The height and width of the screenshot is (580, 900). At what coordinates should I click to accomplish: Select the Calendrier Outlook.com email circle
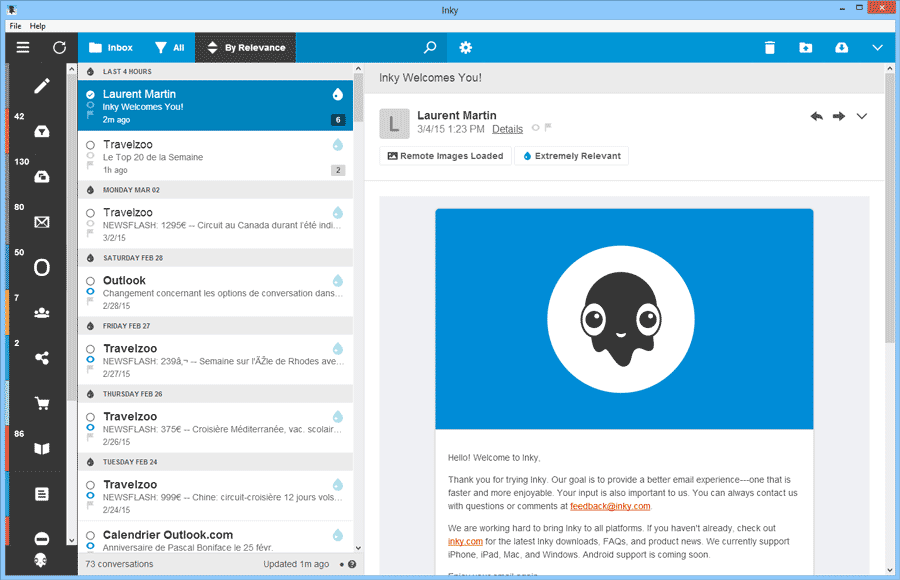click(90, 535)
